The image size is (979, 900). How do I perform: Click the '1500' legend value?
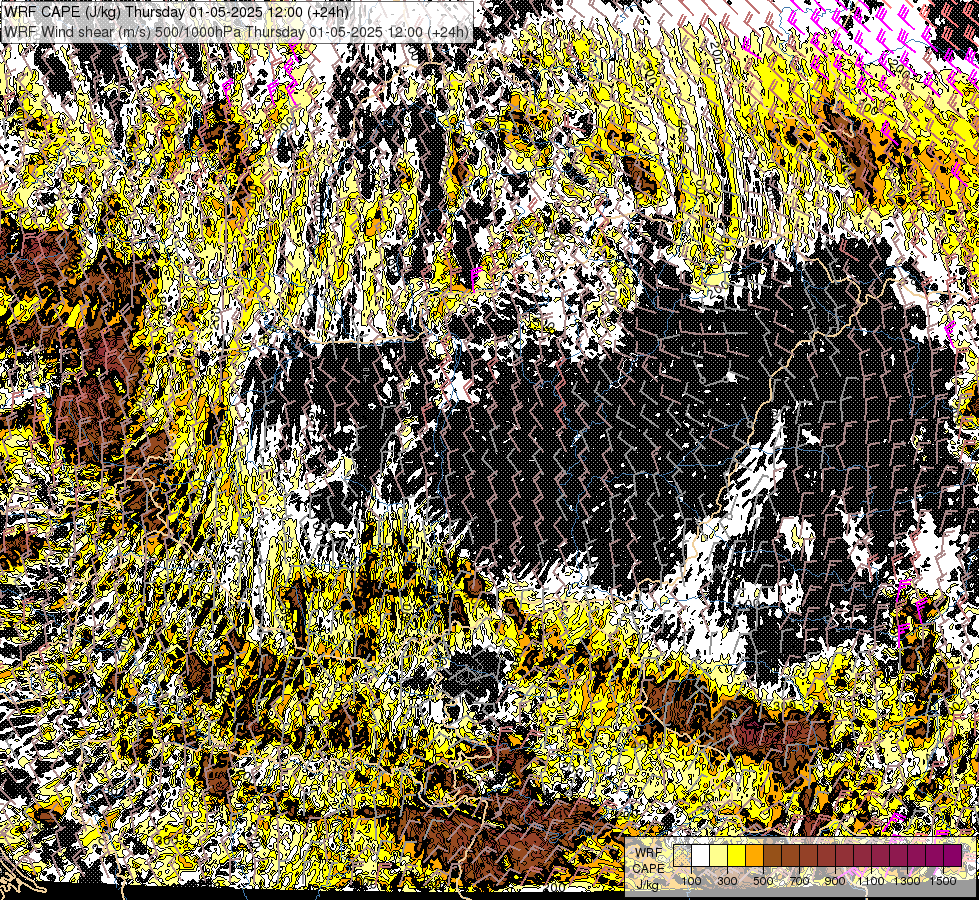tap(943, 881)
